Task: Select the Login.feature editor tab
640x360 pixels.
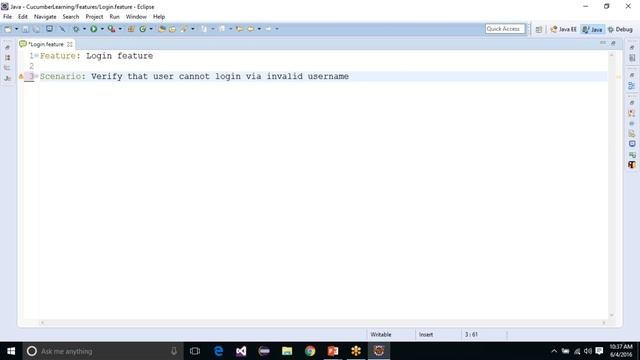Action: tap(46, 44)
